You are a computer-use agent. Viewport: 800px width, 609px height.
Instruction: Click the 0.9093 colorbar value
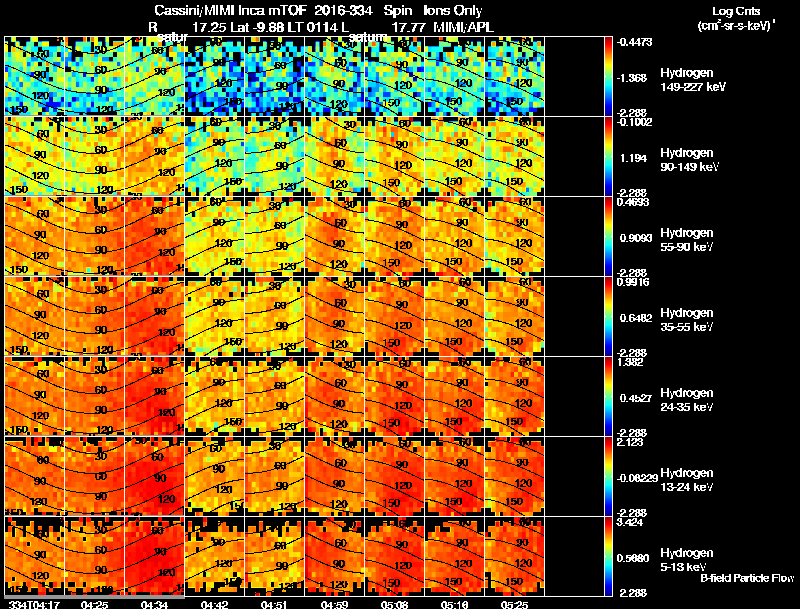tap(636, 238)
